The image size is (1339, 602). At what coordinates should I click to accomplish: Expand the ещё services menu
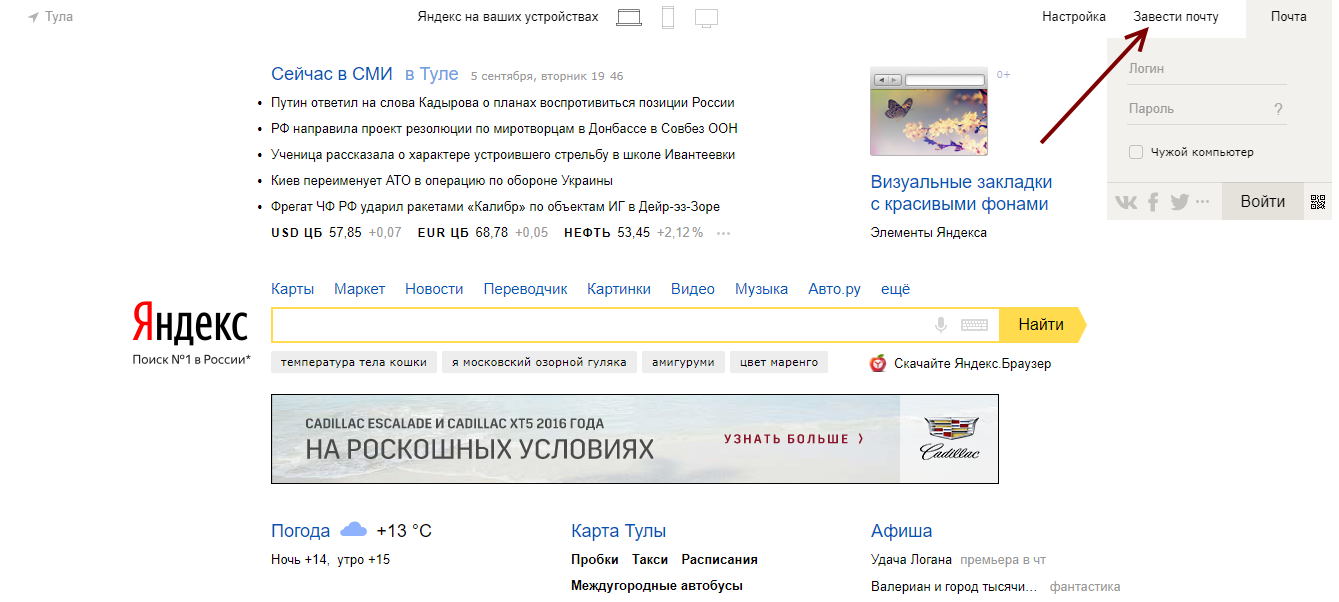coord(895,289)
